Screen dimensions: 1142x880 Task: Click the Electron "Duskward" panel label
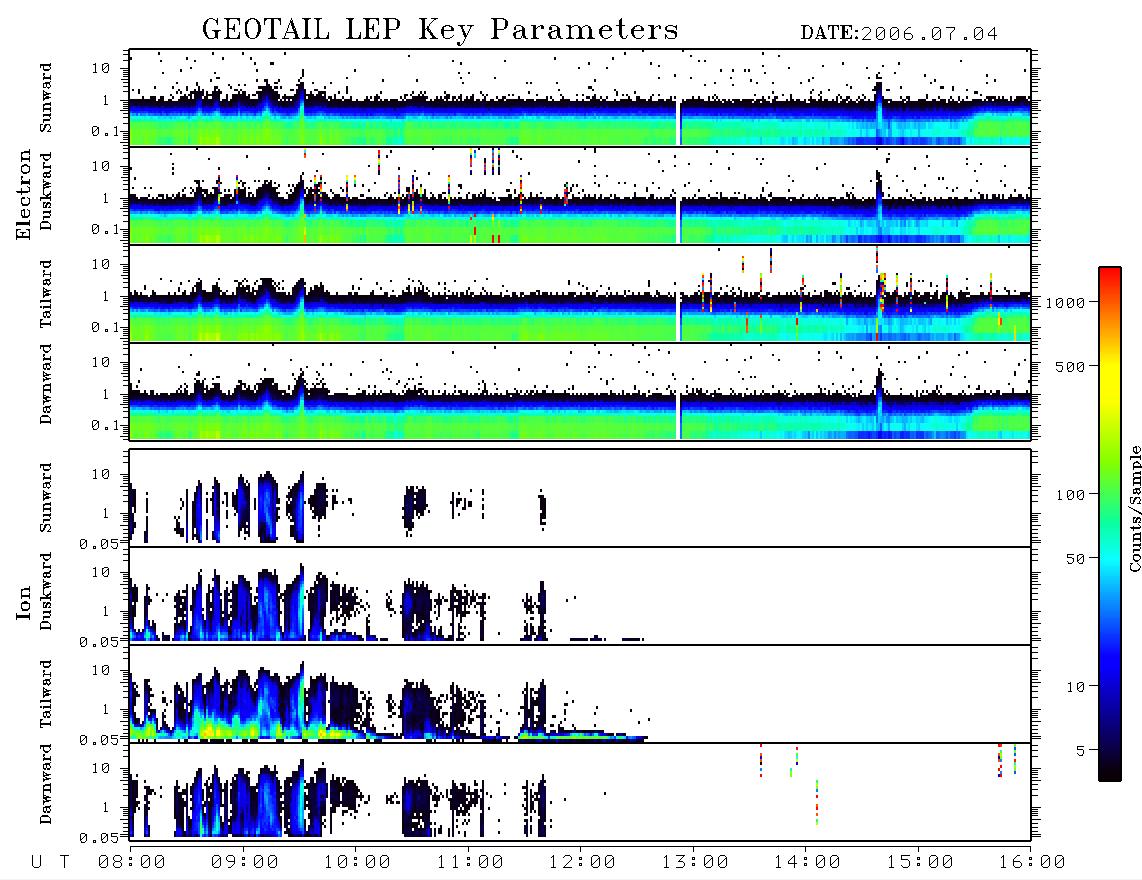[x=46, y=191]
